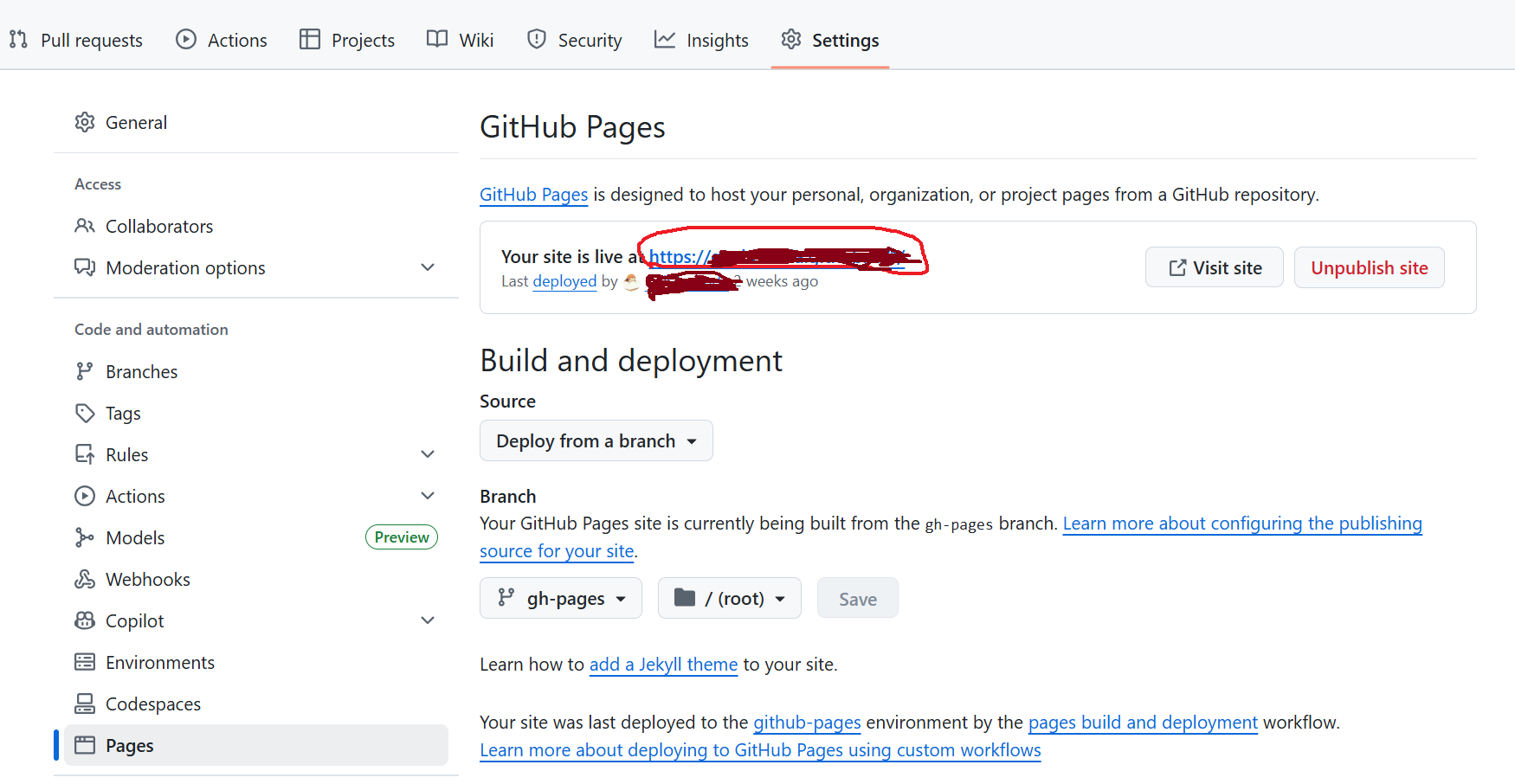Click the pull request icon in top nav
Screen dimensions: 1515x784
(x=18, y=40)
